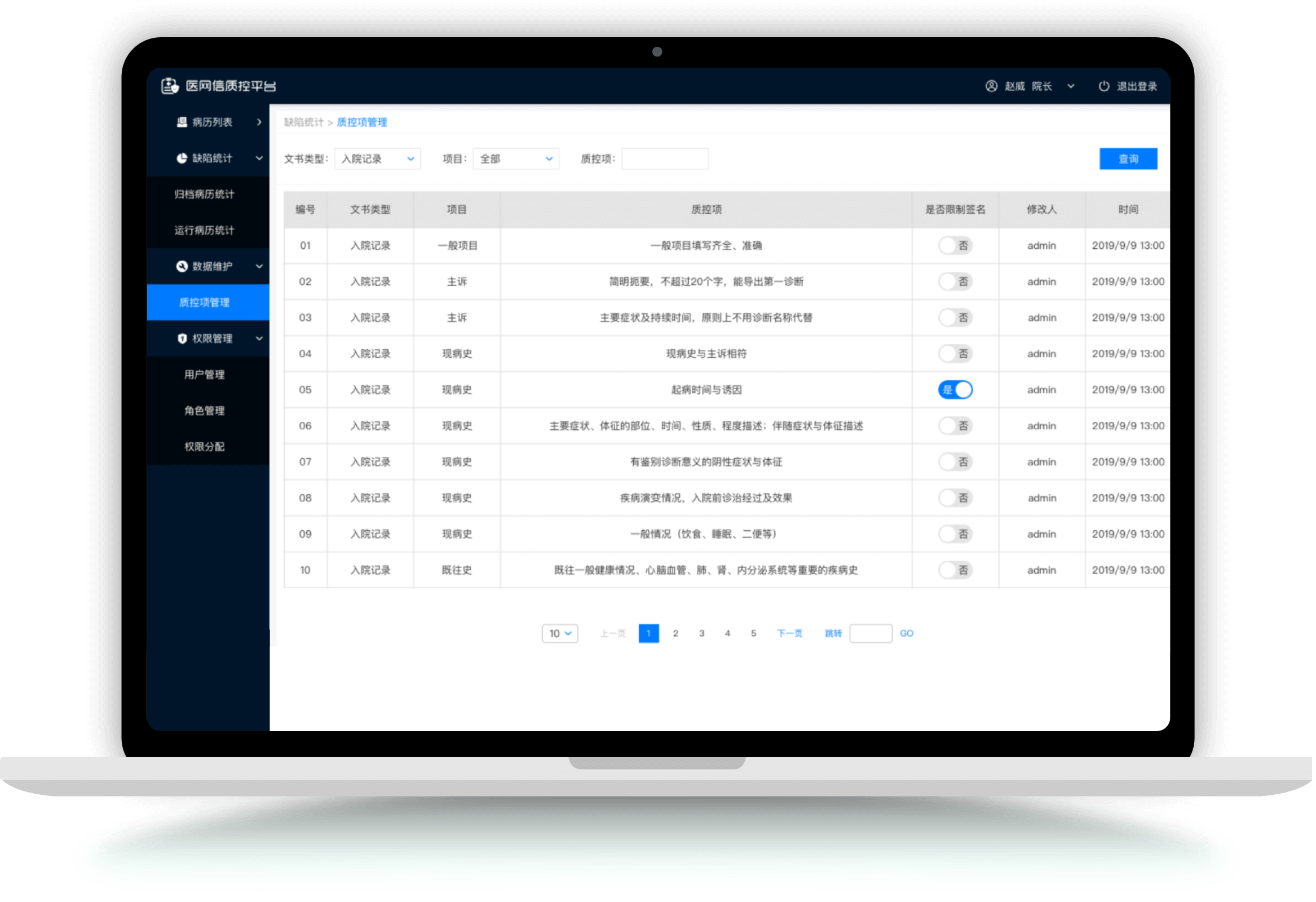Image resolution: width=1316 pixels, height=902 pixels.
Task: Go to 下一页 in pagination
Action: pyautogui.click(x=791, y=635)
